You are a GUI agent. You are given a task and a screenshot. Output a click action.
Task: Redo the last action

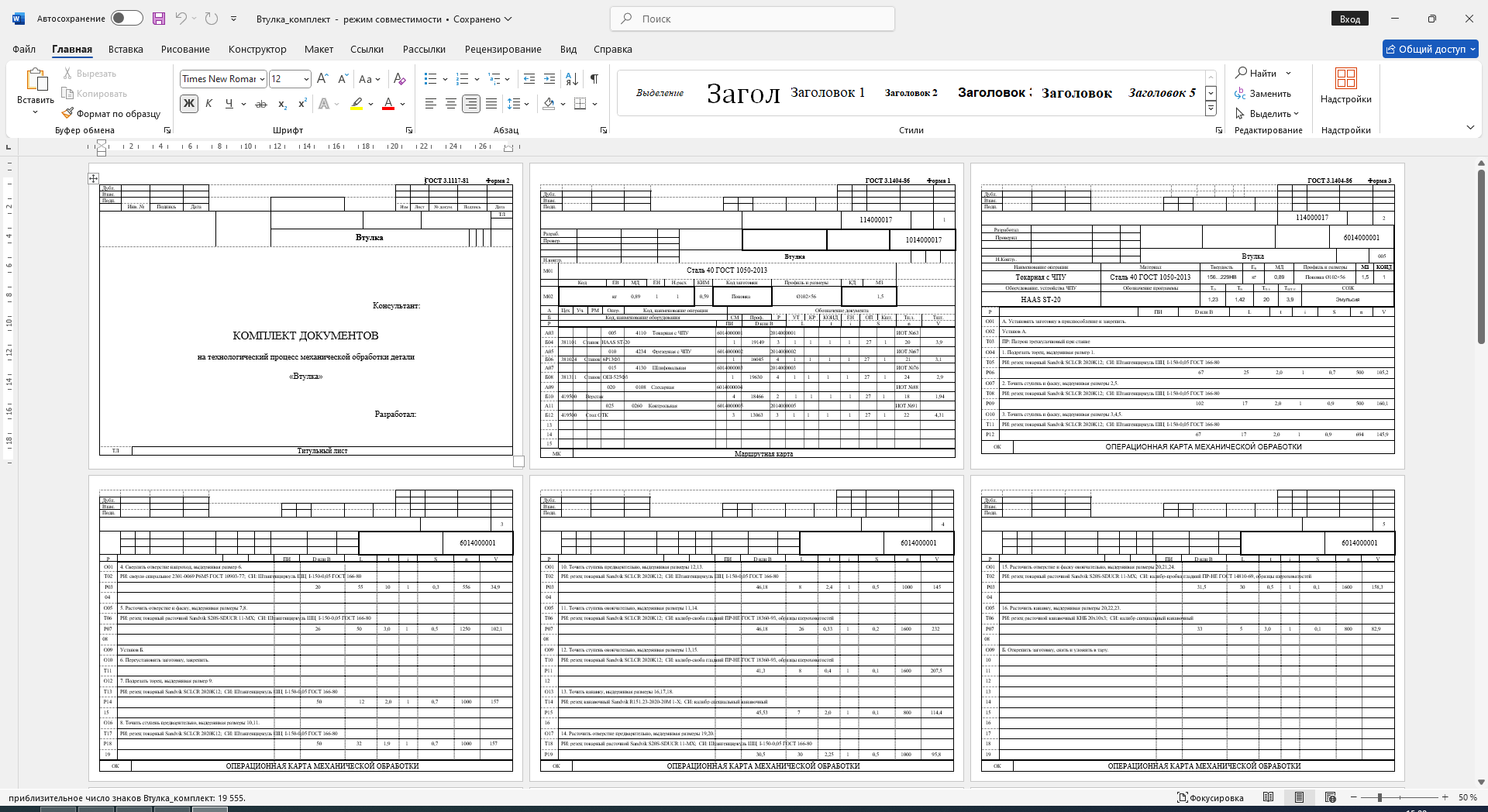coord(212,19)
